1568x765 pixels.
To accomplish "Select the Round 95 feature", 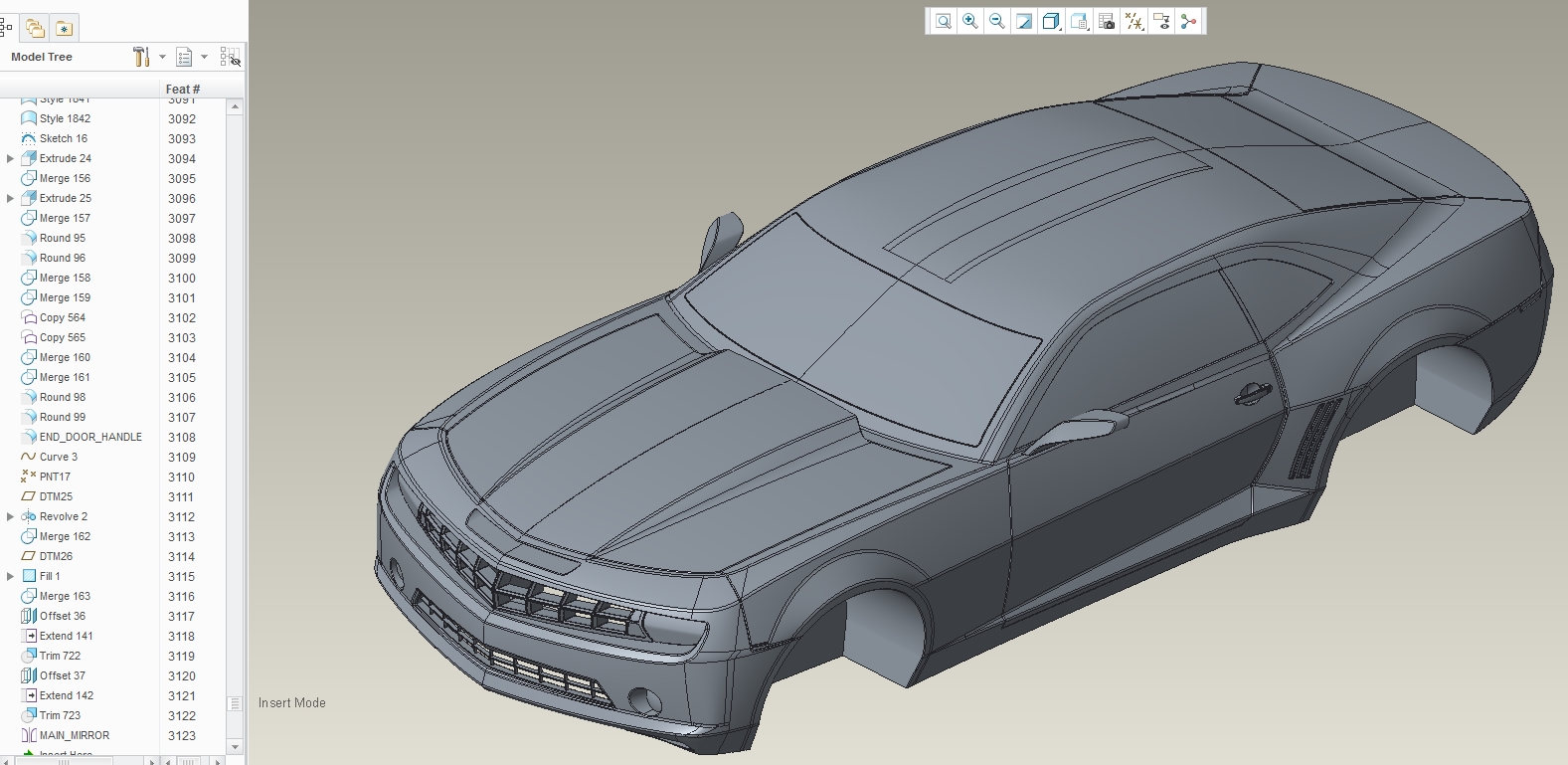I will click(x=62, y=238).
